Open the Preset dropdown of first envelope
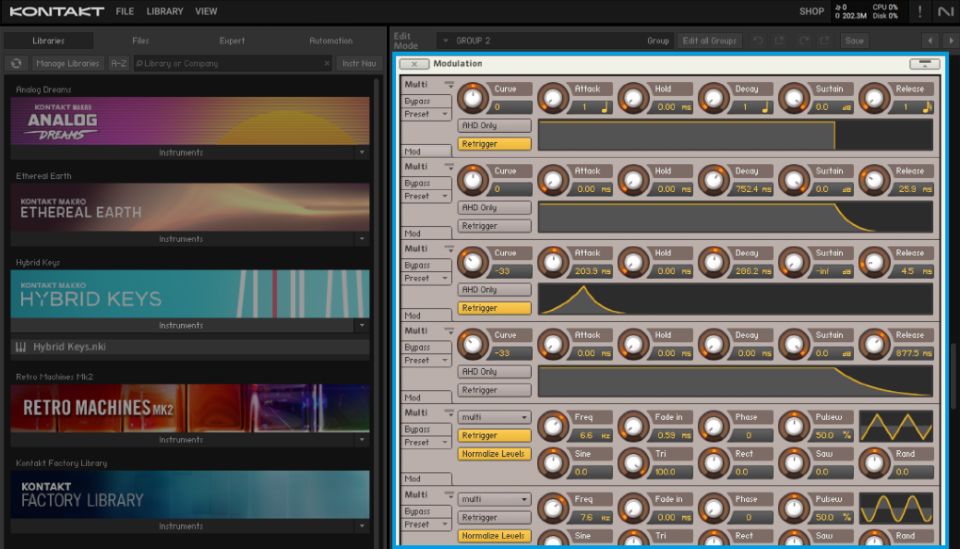 click(x=427, y=114)
